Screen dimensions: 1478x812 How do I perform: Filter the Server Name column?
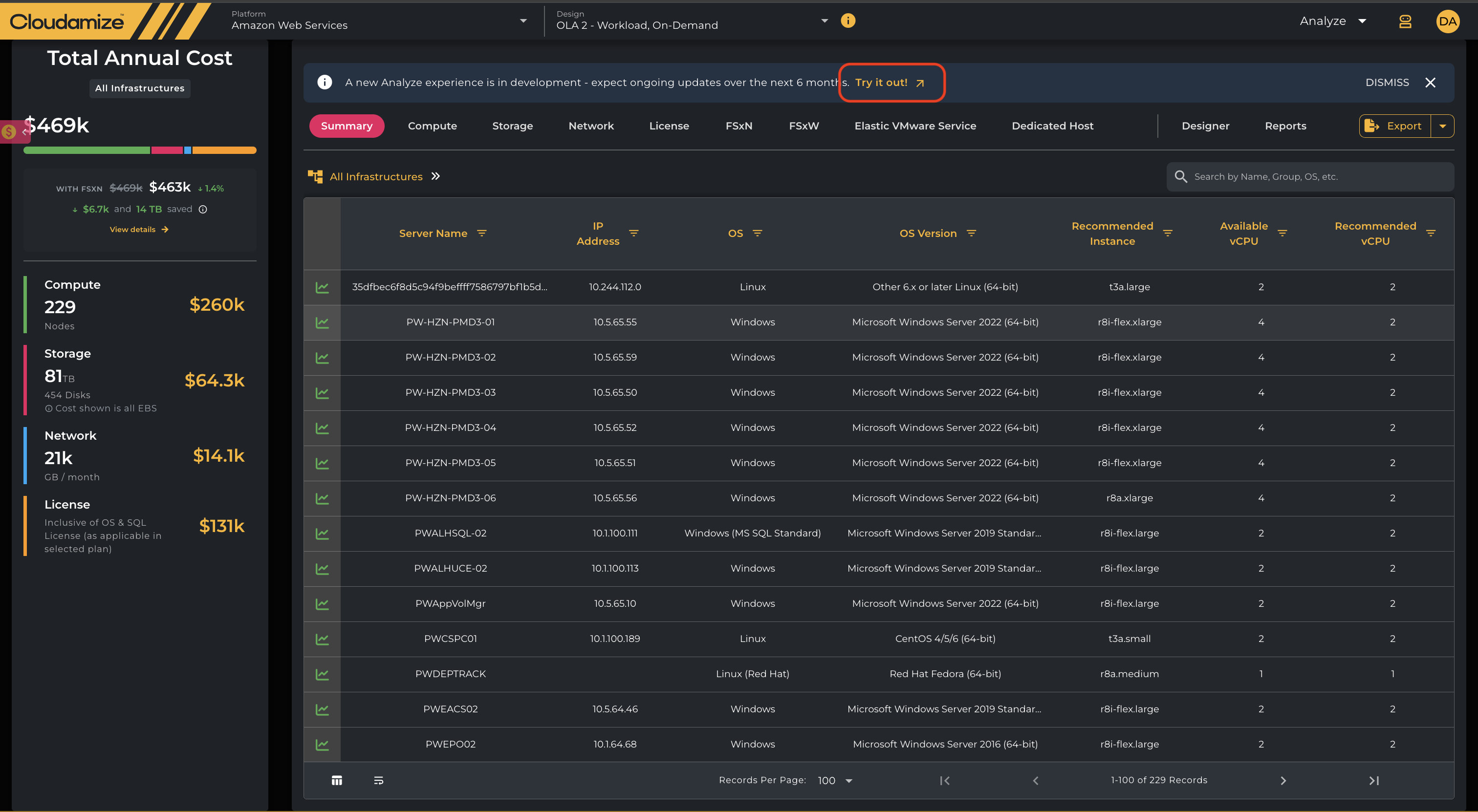tap(481, 234)
